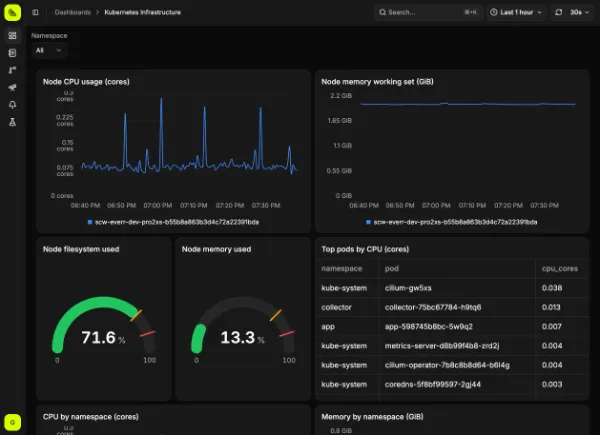
Task: Open the dashboards sidebar icon
Action: click(x=12, y=36)
